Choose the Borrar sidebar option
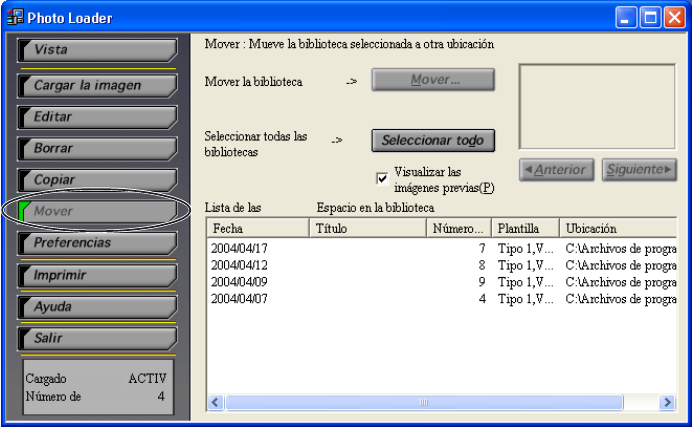This screenshot has height=427, width=692. pos(97,148)
